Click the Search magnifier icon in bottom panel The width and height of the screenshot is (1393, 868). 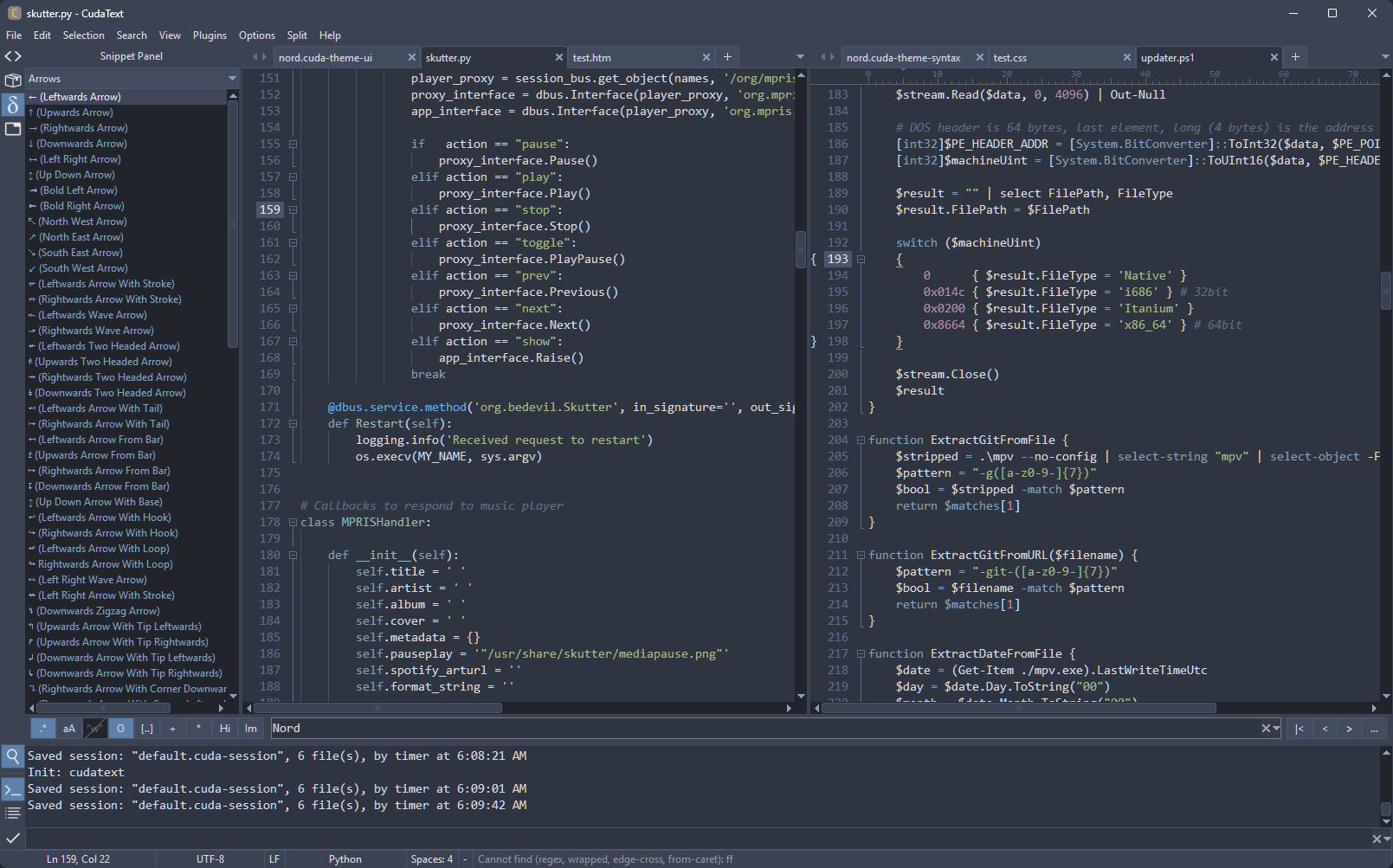pos(13,756)
